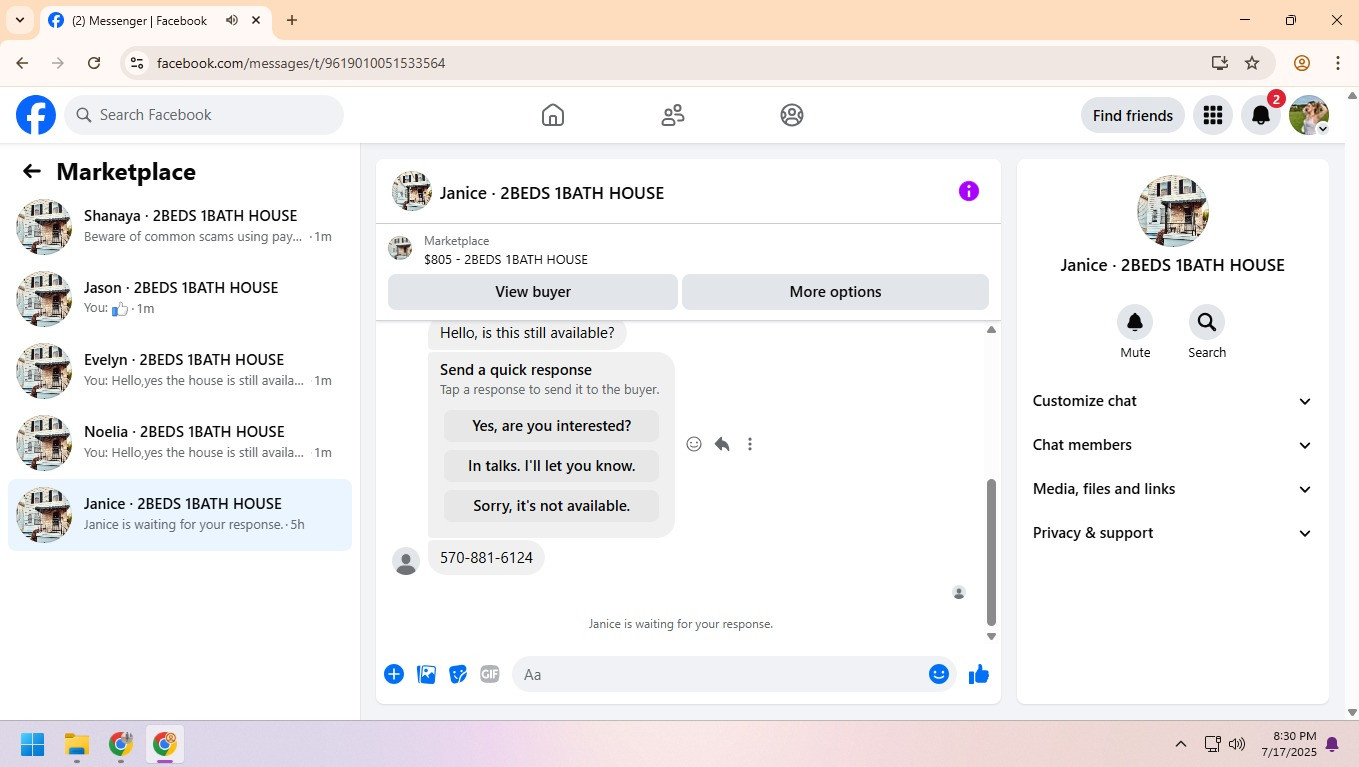Screen dimensions: 1359x767
Task: Click the Janice listing thumbnail in right panel
Action: click(1173, 211)
